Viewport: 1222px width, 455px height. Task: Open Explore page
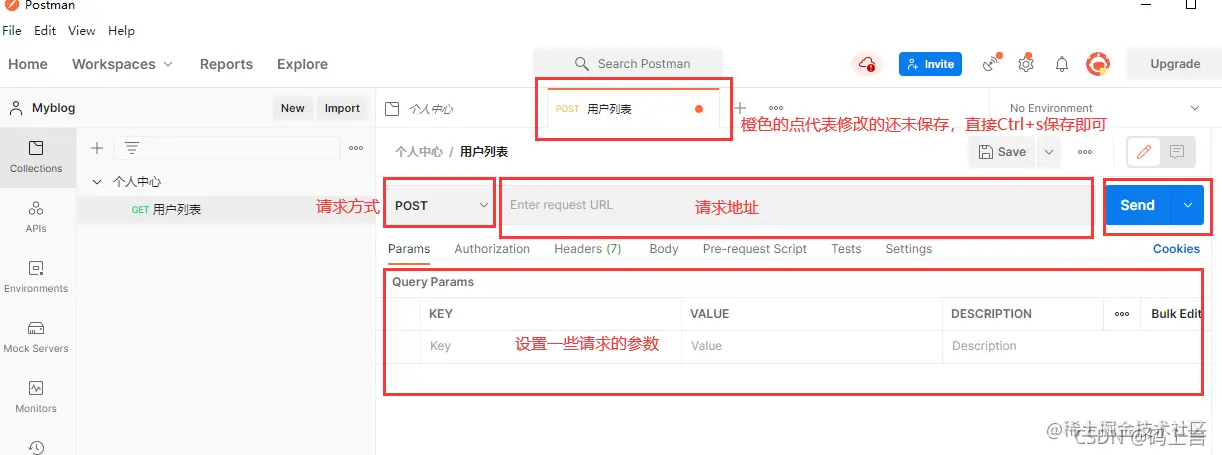point(302,64)
